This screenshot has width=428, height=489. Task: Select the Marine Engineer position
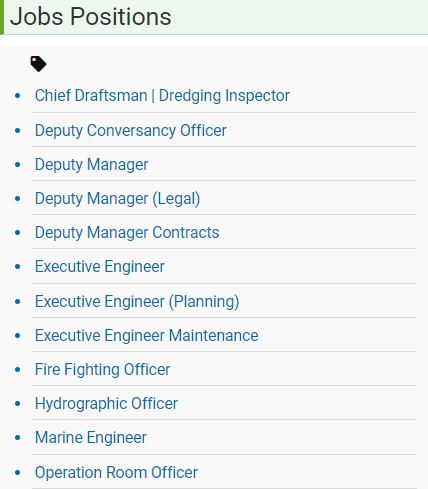click(91, 438)
